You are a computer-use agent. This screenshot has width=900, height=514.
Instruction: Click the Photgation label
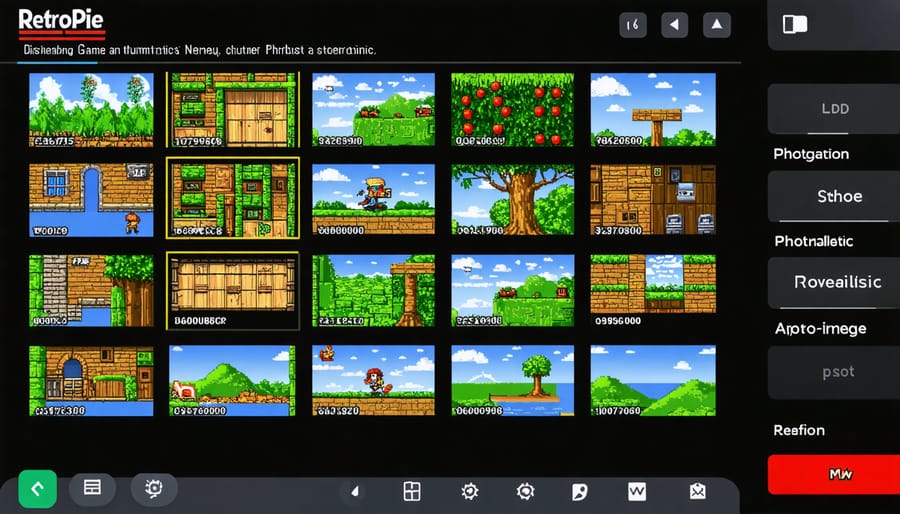coord(811,154)
